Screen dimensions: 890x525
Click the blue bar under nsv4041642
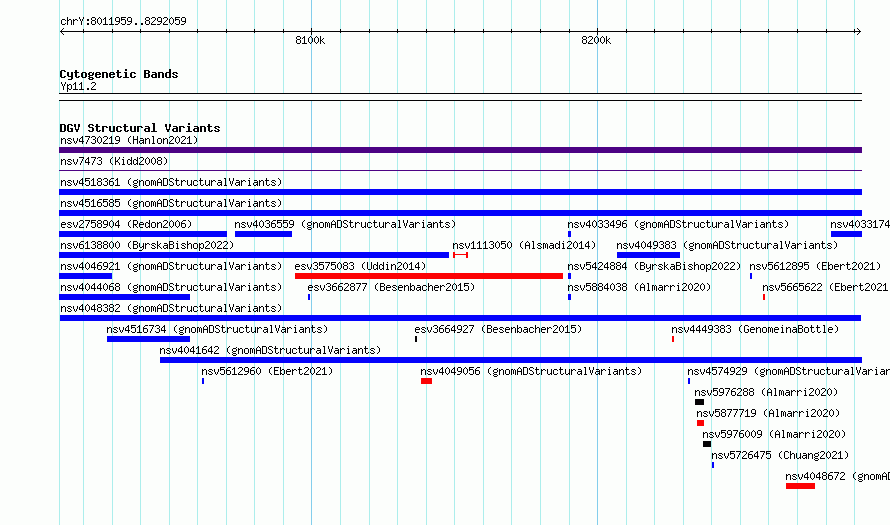pos(511,360)
